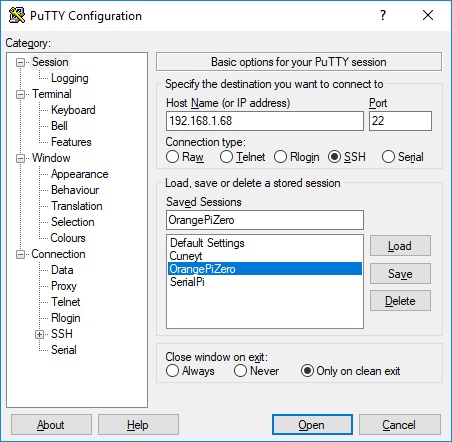Click the Cancel button
Viewport: 452px width, 442px height.
pos(399,425)
